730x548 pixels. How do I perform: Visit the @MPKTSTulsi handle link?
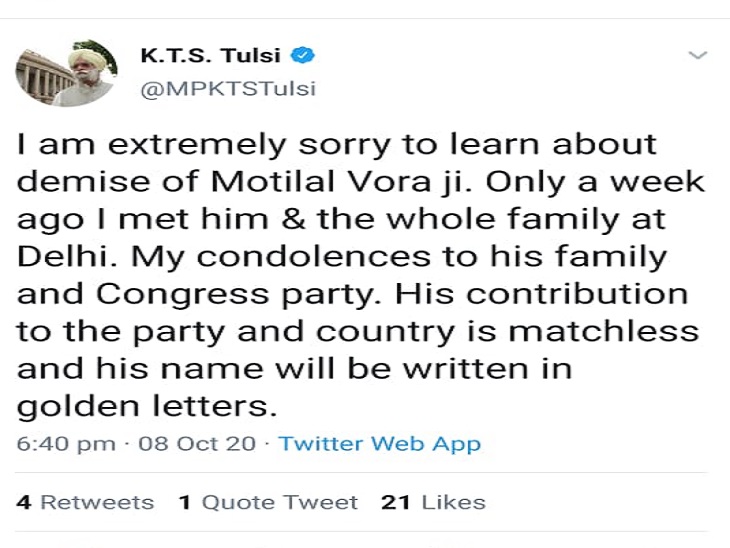pyautogui.click(x=228, y=88)
